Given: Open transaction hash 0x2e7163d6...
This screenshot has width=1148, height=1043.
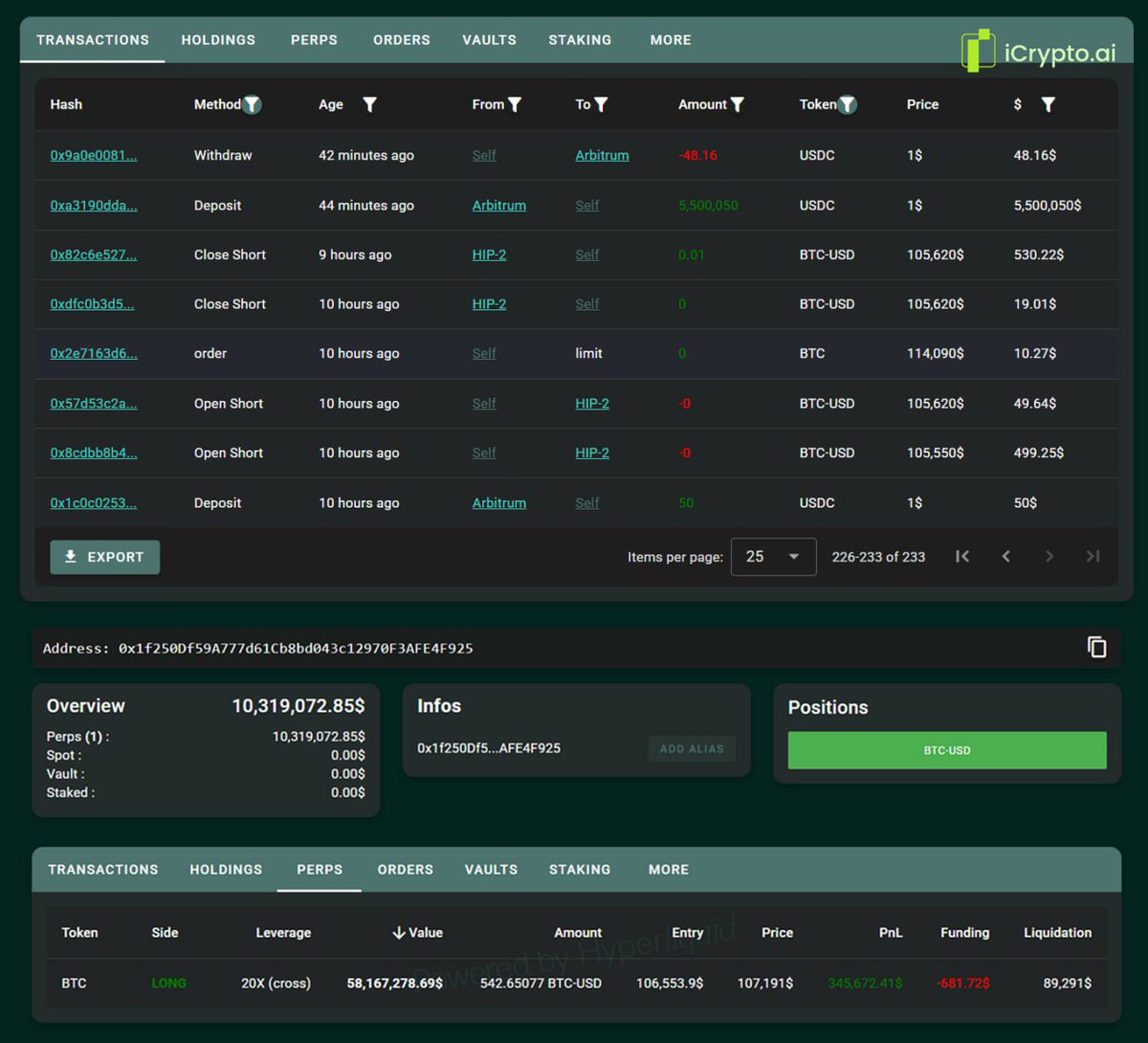Looking at the screenshot, I should [94, 354].
